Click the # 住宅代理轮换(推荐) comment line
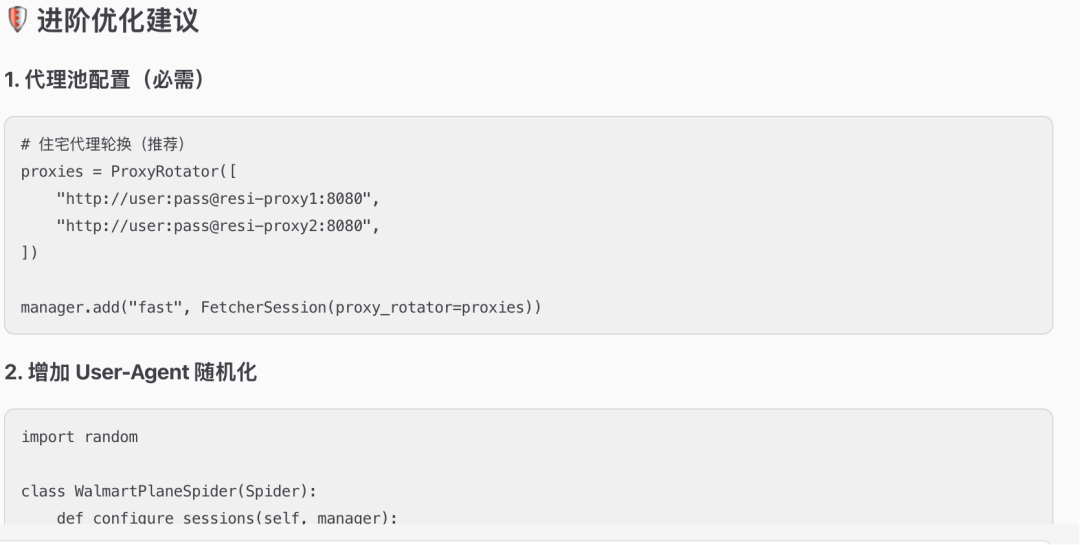The height and width of the screenshot is (545, 1080). coord(103,144)
